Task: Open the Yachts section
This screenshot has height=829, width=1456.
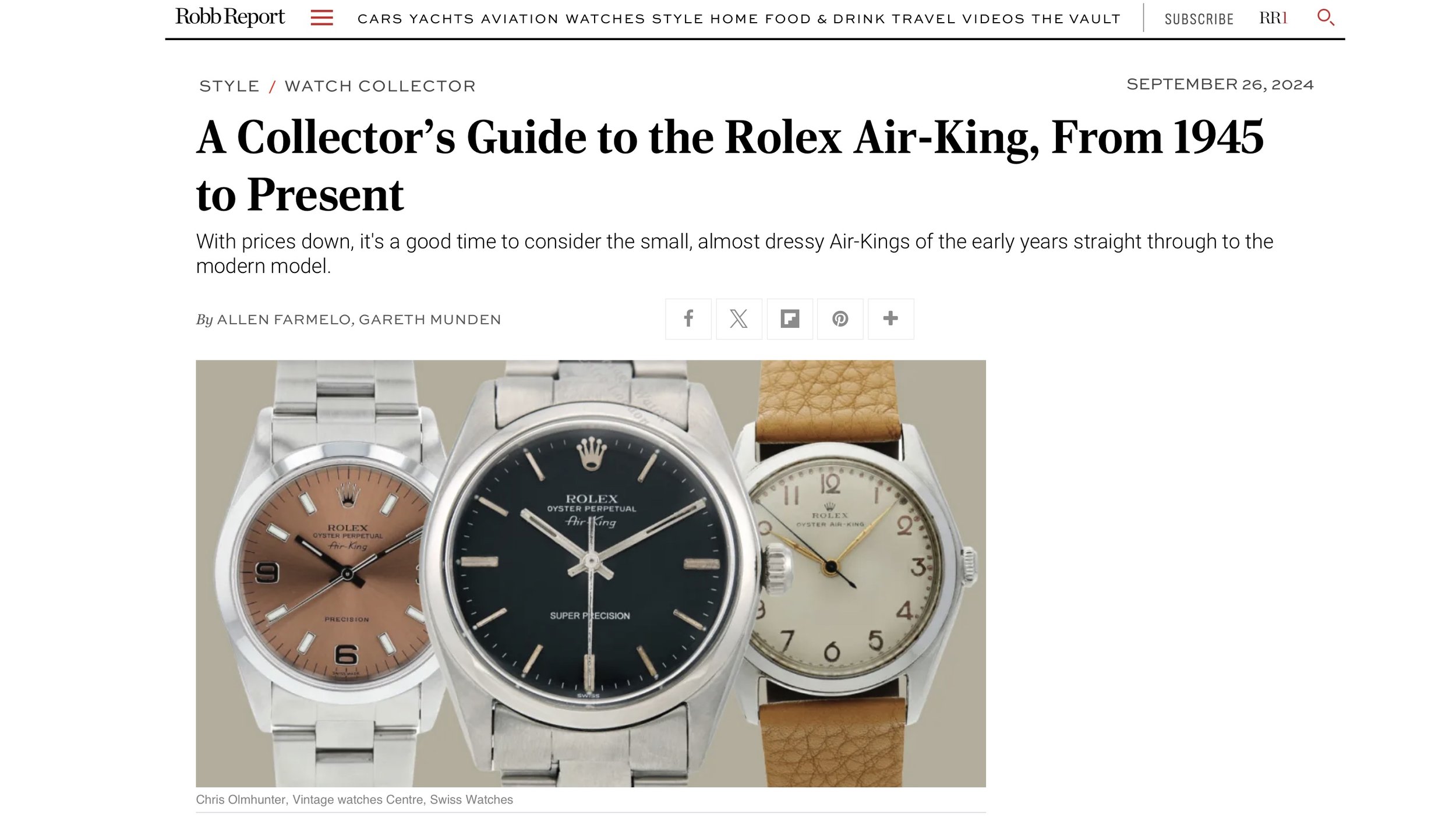Action: tap(441, 19)
